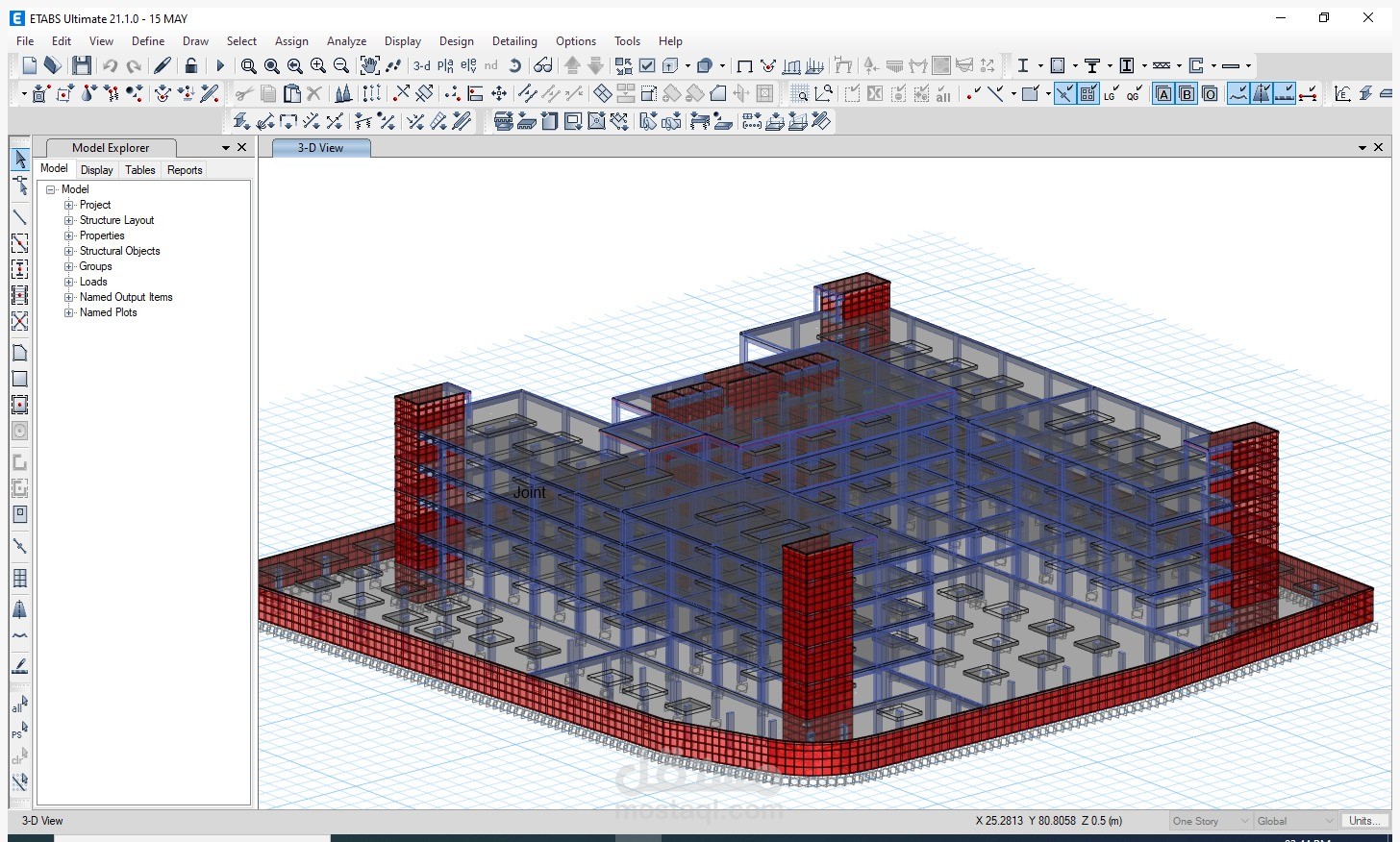
Task: Click the 'clr' clear selection icon in left sidebar
Action: (19, 756)
